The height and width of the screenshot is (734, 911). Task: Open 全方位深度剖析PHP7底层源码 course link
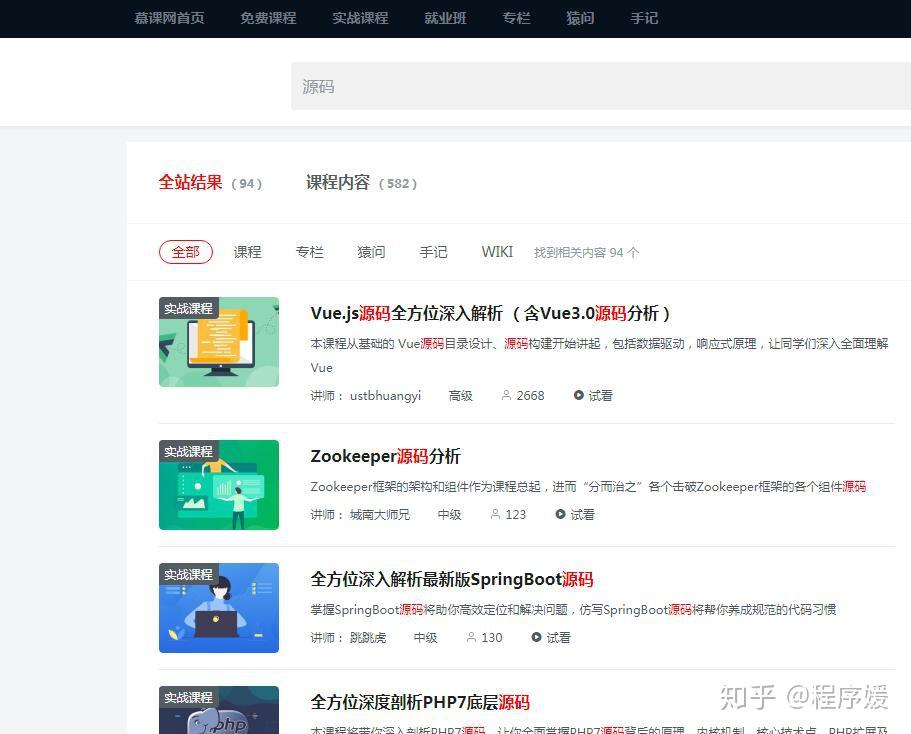pos(420,702)
